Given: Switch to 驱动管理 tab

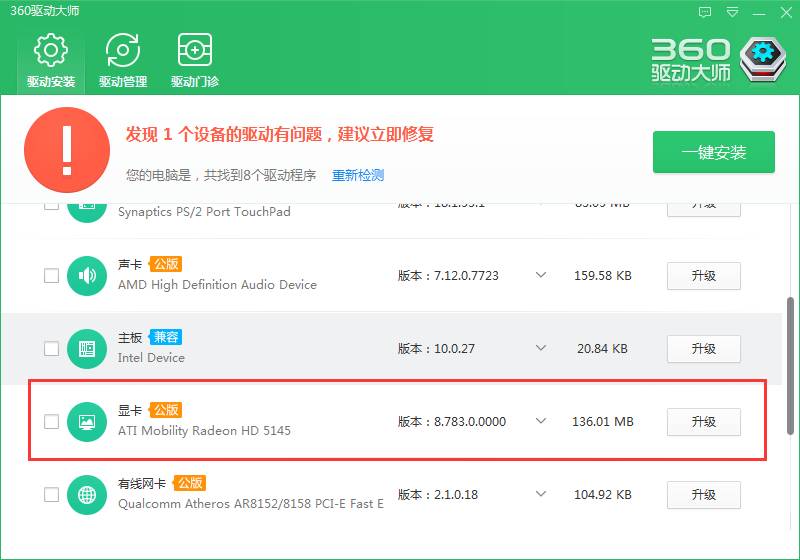Looking at the screenshot, I should 123,61.
